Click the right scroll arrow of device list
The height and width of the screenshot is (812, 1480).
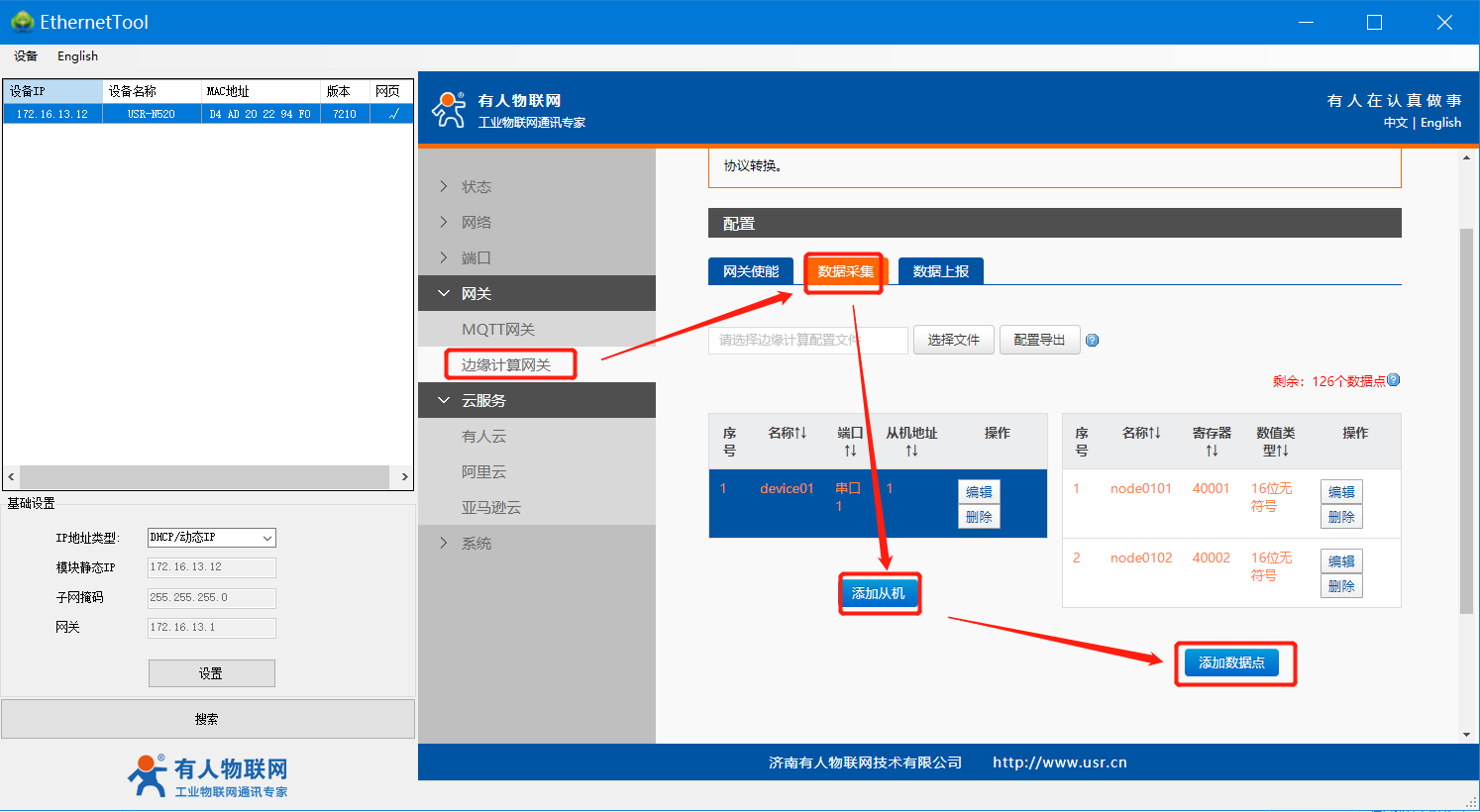[404, 477]
